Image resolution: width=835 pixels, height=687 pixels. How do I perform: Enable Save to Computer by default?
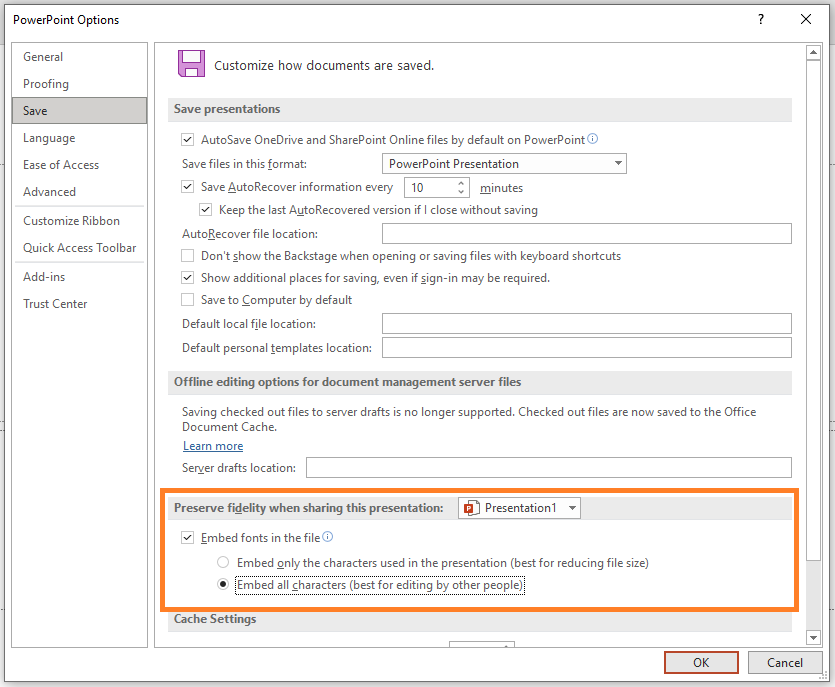click(187, 300)
